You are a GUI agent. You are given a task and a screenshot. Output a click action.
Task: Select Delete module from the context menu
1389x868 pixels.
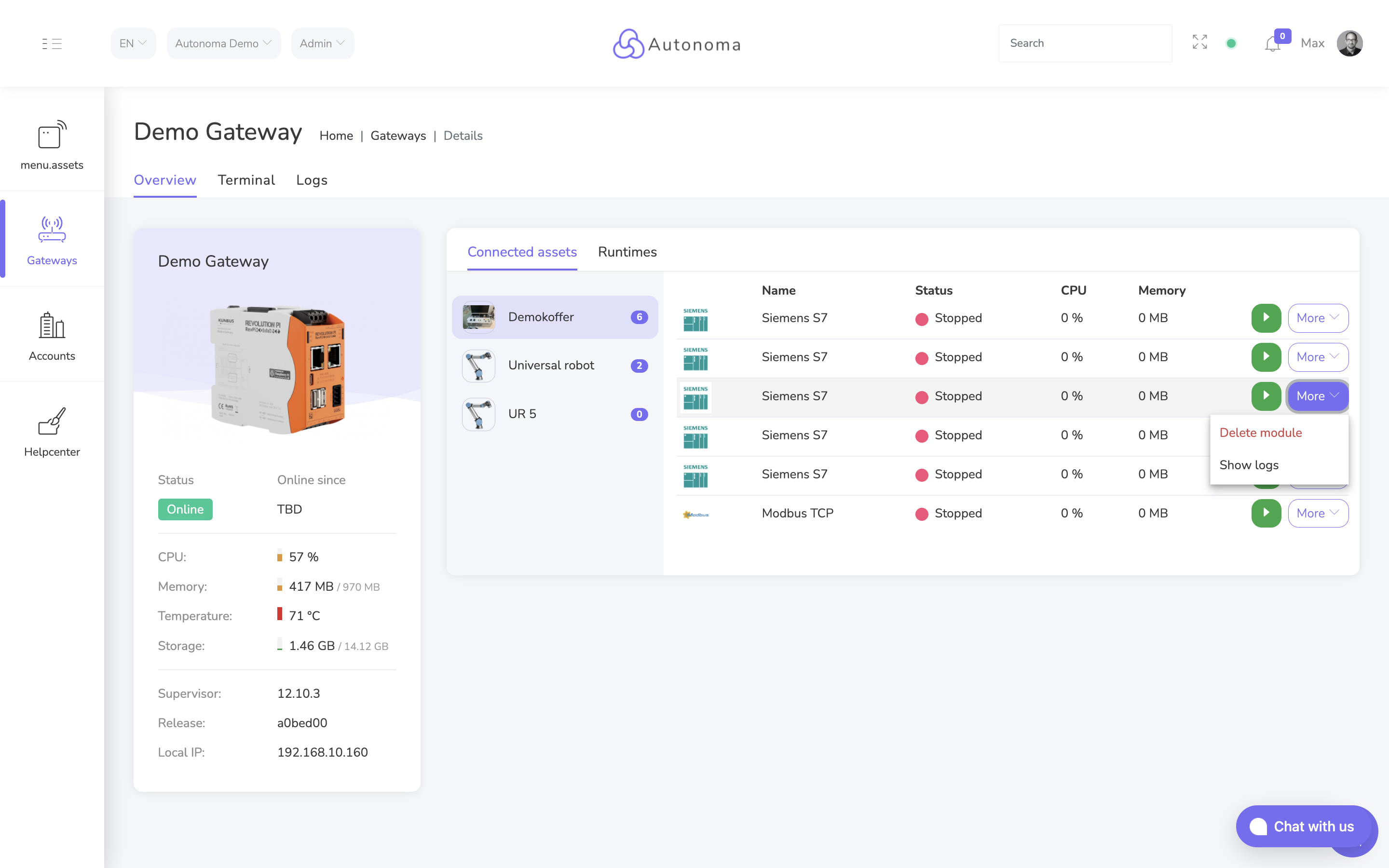pyautogui.click(x=1260, y=432)
